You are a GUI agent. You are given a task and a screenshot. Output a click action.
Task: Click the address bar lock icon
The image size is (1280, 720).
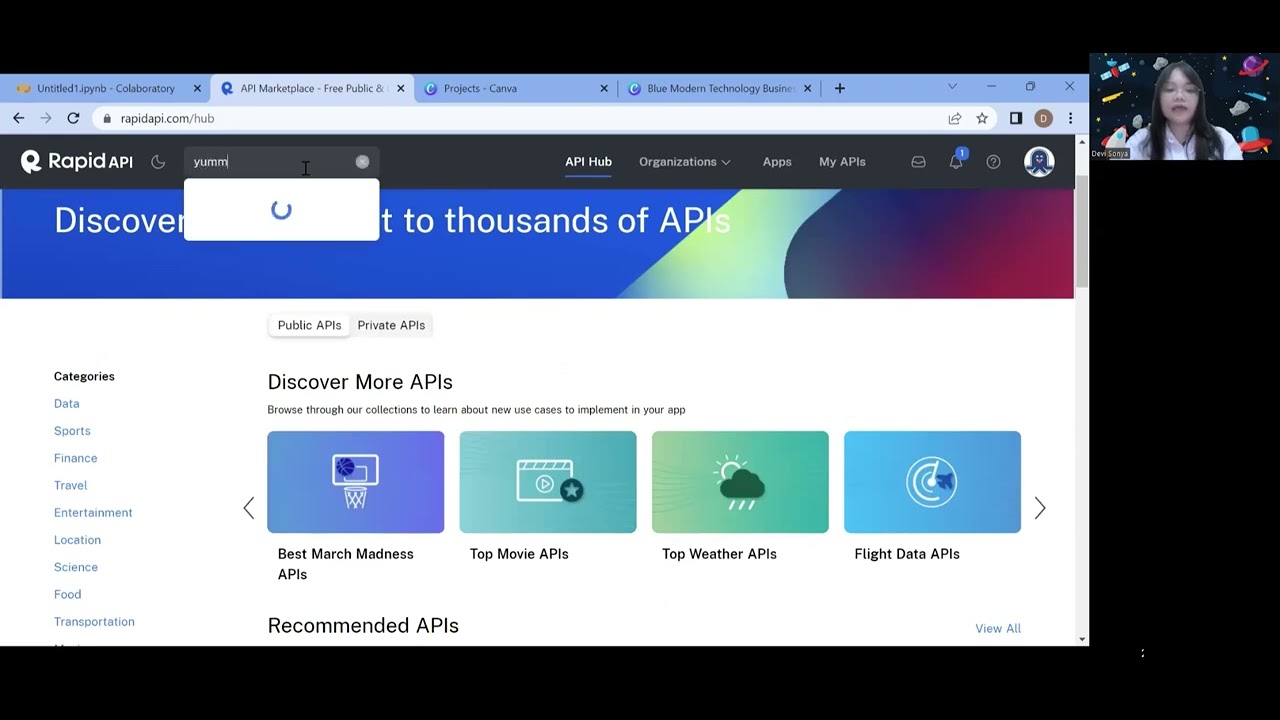click(108, 118)
